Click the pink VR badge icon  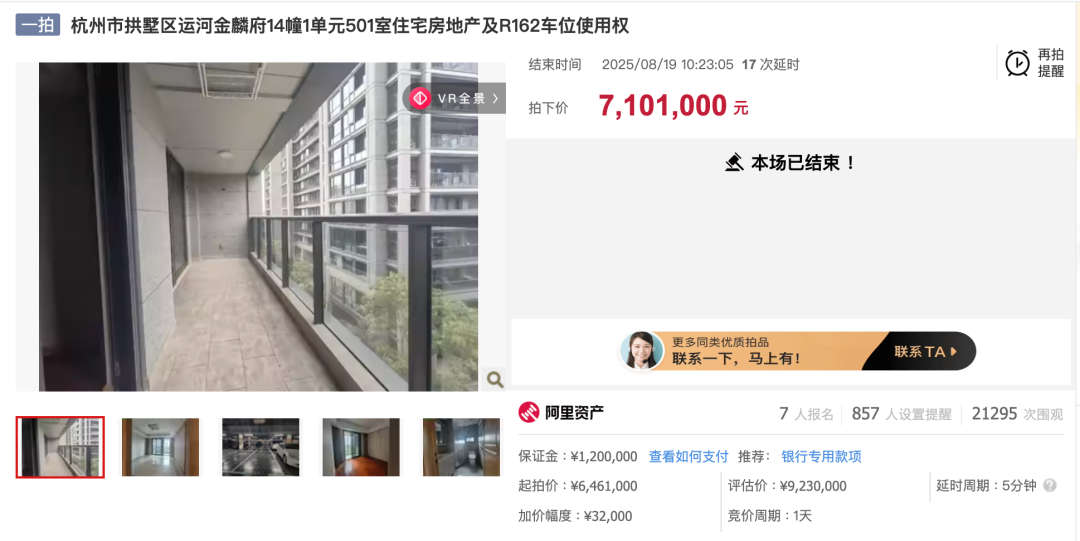(x=419, y=99)
